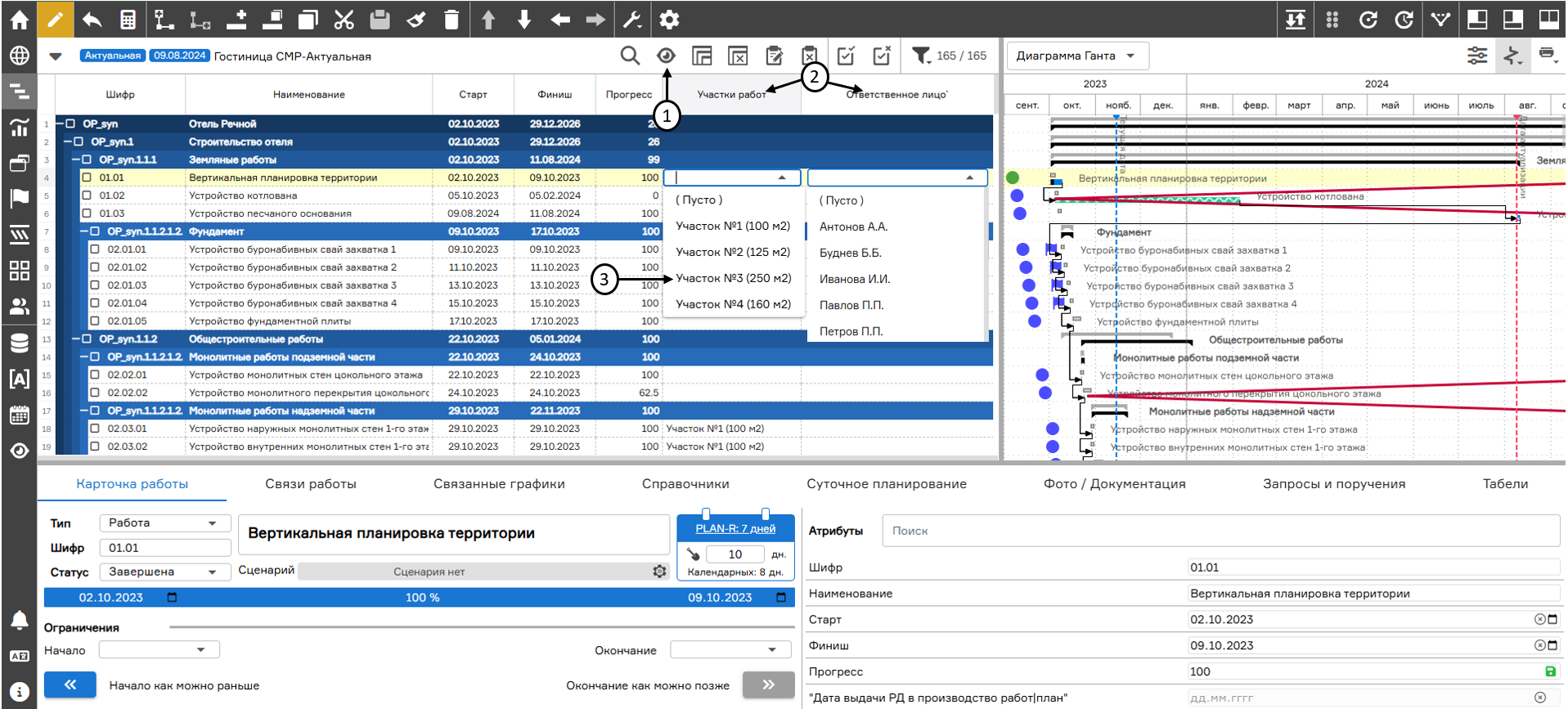Delete with the trash bin icon
Screen dimensions: 1568x709
click(x=452, y=20)
